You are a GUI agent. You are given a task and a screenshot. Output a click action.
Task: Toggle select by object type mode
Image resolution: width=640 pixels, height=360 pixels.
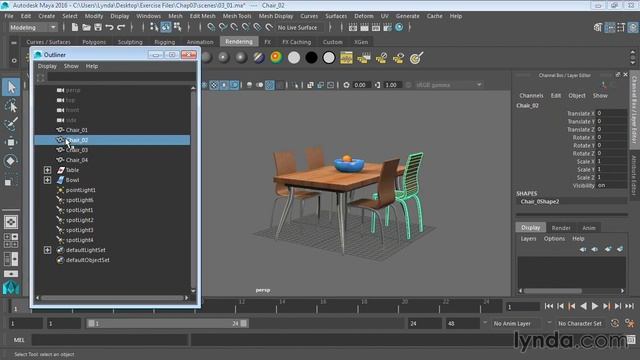pyautogui.click(x=166, y=27)
